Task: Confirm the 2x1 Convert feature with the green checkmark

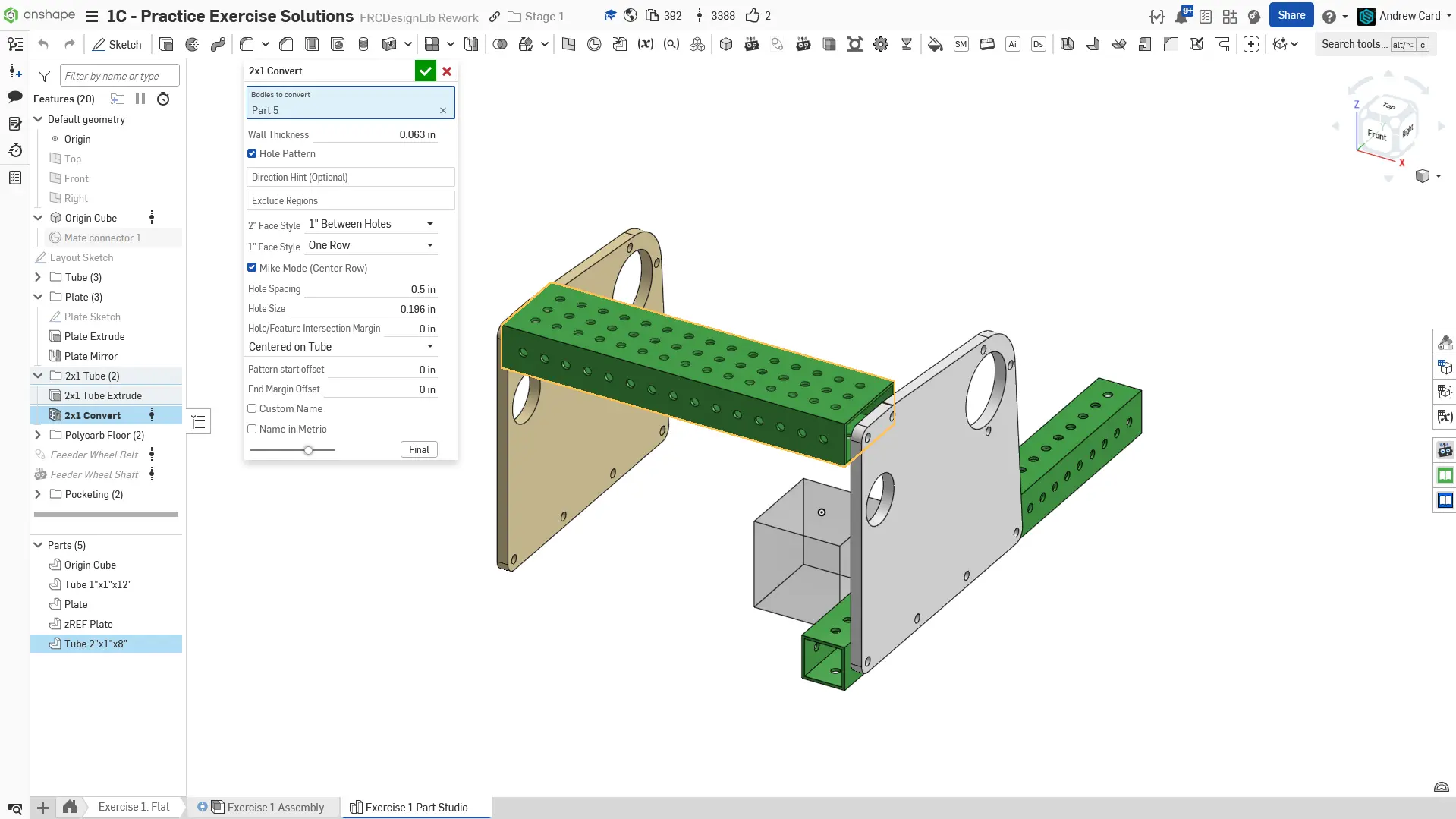Action: tap(425, 71)
